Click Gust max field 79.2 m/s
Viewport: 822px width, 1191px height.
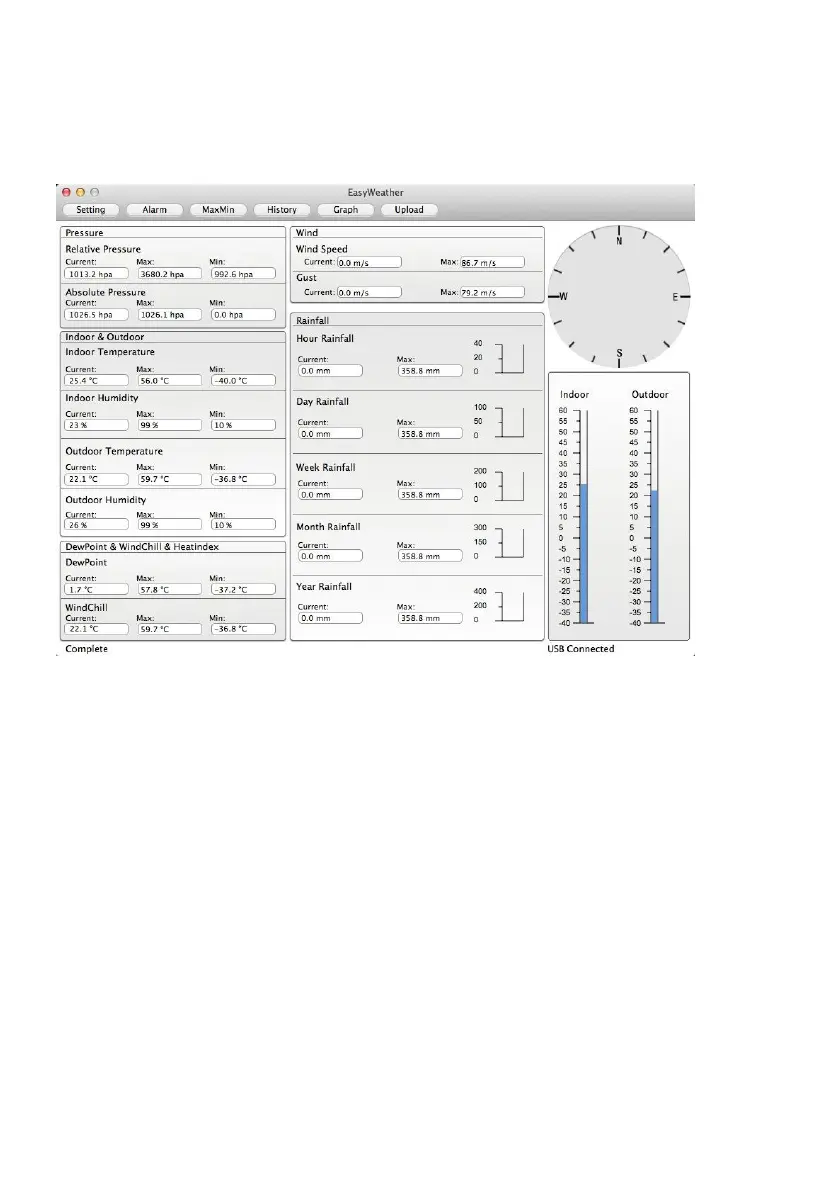[x=492, y=292]
